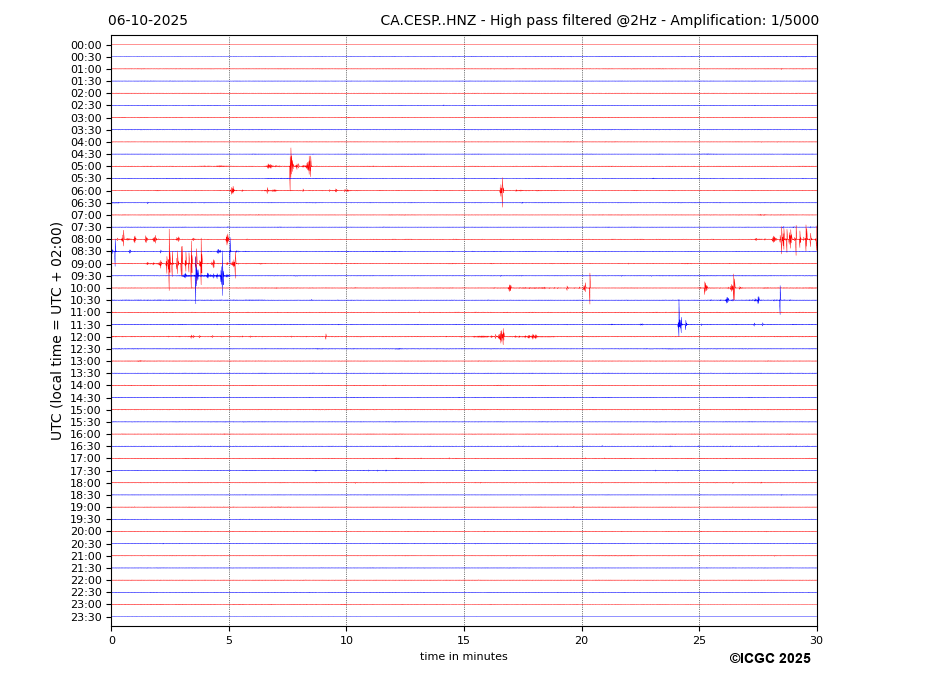This screenshot has height=696, width=927.
Task: Click the 25 tick on the minutes axis
Action: click(699, 640)
